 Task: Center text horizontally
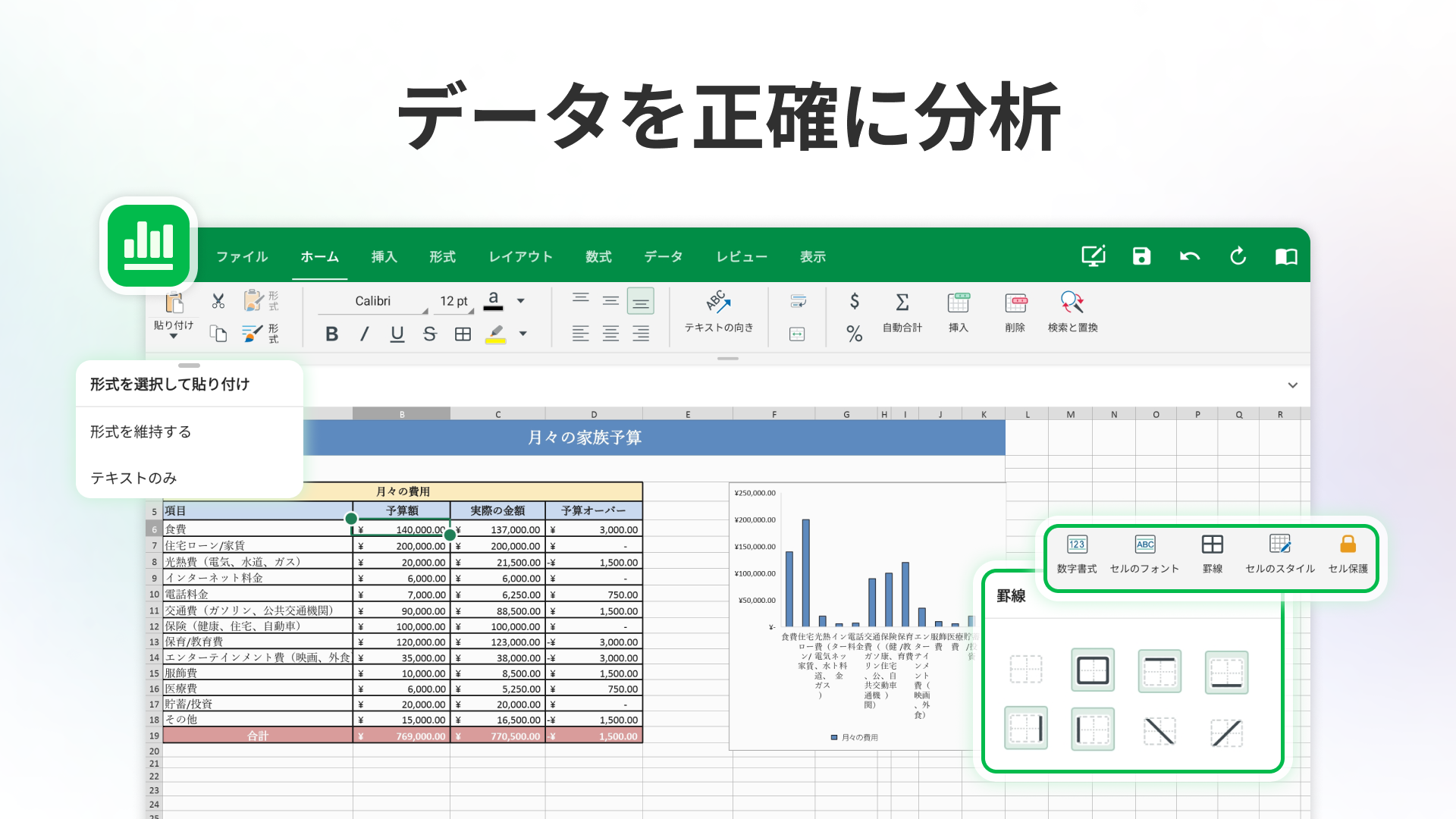pyautogui.click(x=610, y=334)
